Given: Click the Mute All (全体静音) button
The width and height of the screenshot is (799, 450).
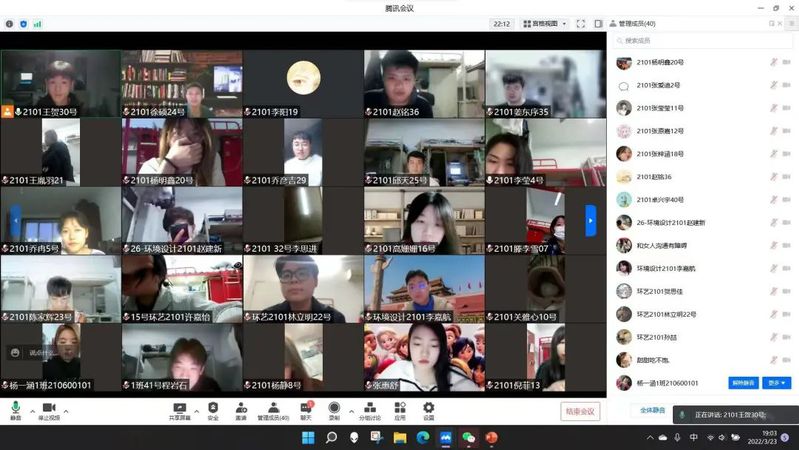Looking at the screenshot, I should coord(653,410).
